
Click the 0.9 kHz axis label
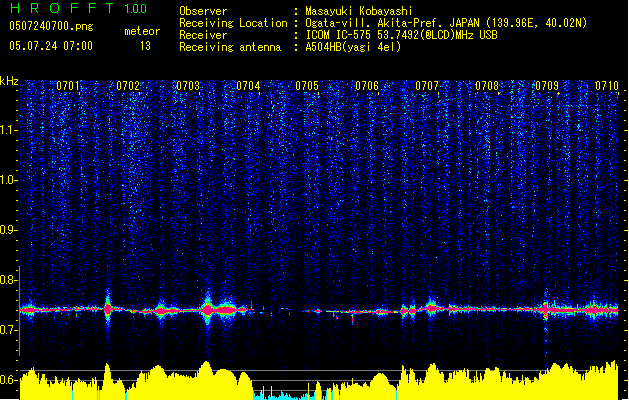pyautogui.click(x=8, y=230)
